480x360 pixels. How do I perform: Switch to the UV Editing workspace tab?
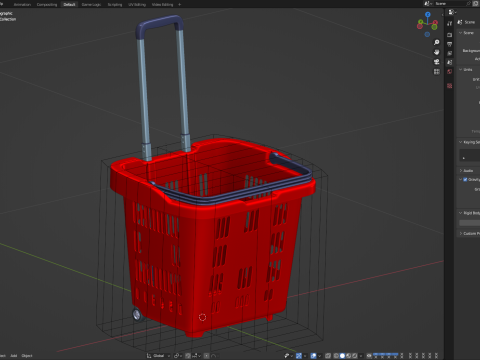137,4
